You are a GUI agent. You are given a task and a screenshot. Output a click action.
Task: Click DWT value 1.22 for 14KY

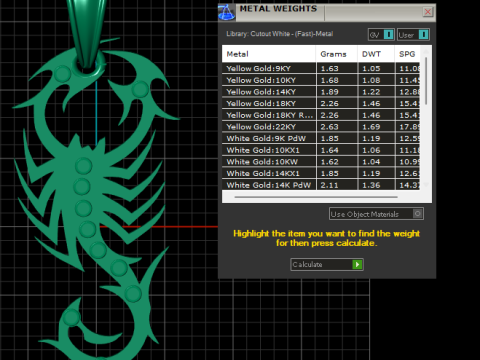tap(371, 92)
